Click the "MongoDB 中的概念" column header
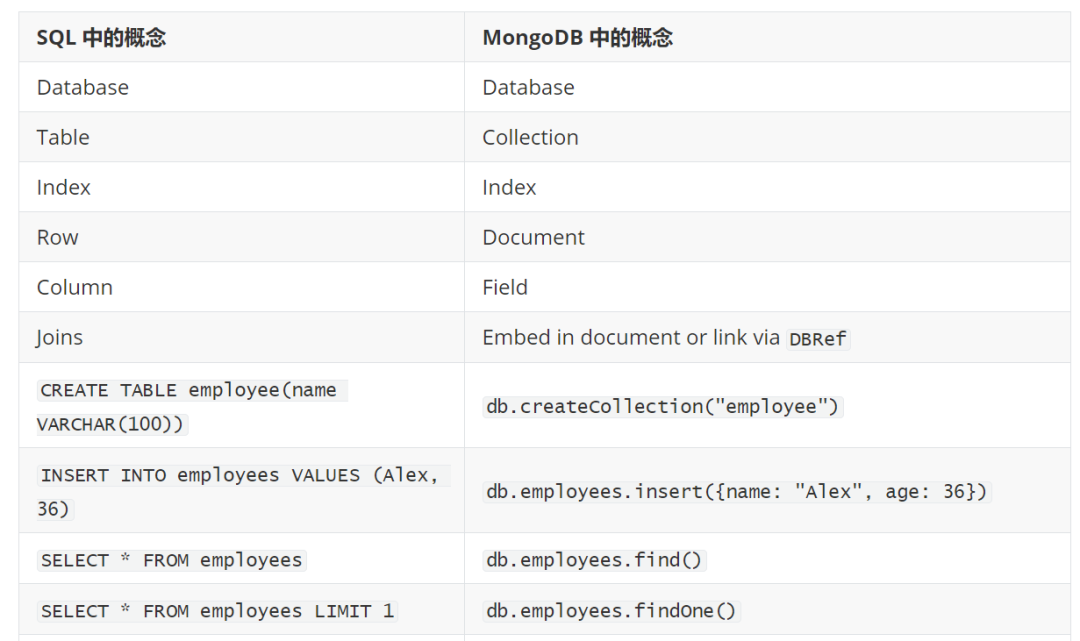Image resolution: width=1080 pixels, height=641 pixels. (577, 38)
